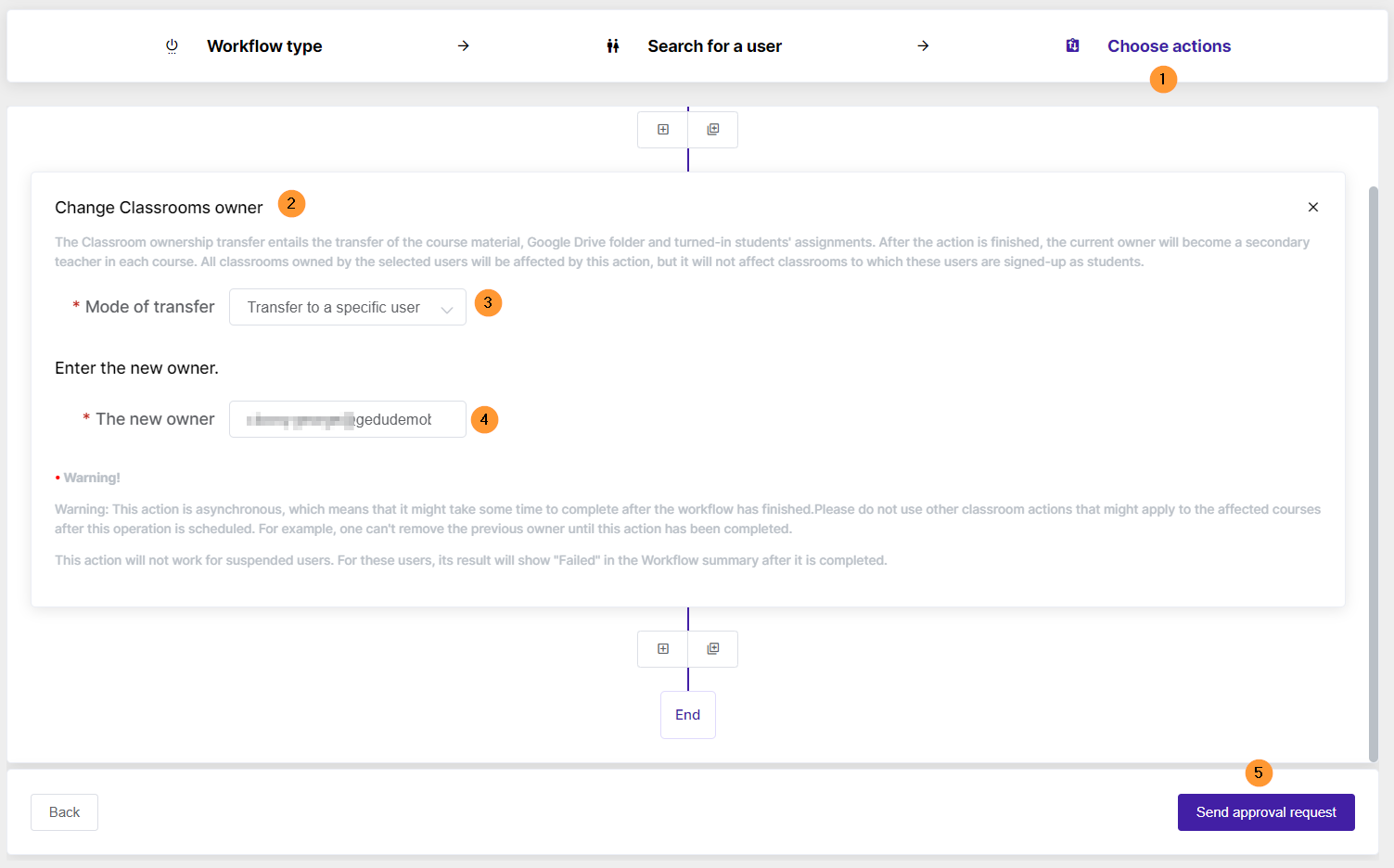Click the stacked-plus icon above the End node
The width and height of the screenshot is (1394, 868).
tap(713, 649)
